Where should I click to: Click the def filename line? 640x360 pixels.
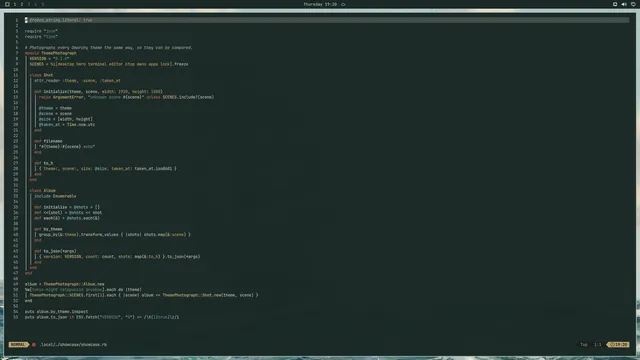(x=48, y=141)
